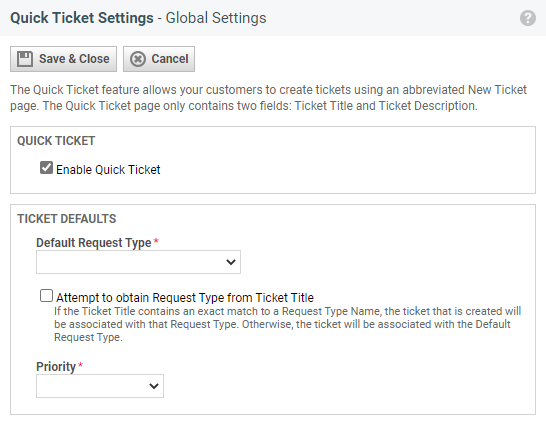This screenshot has height=436, width=546.
Task: Click the Attempt to obtain Request Type label
Action: (x=185, y=298)
